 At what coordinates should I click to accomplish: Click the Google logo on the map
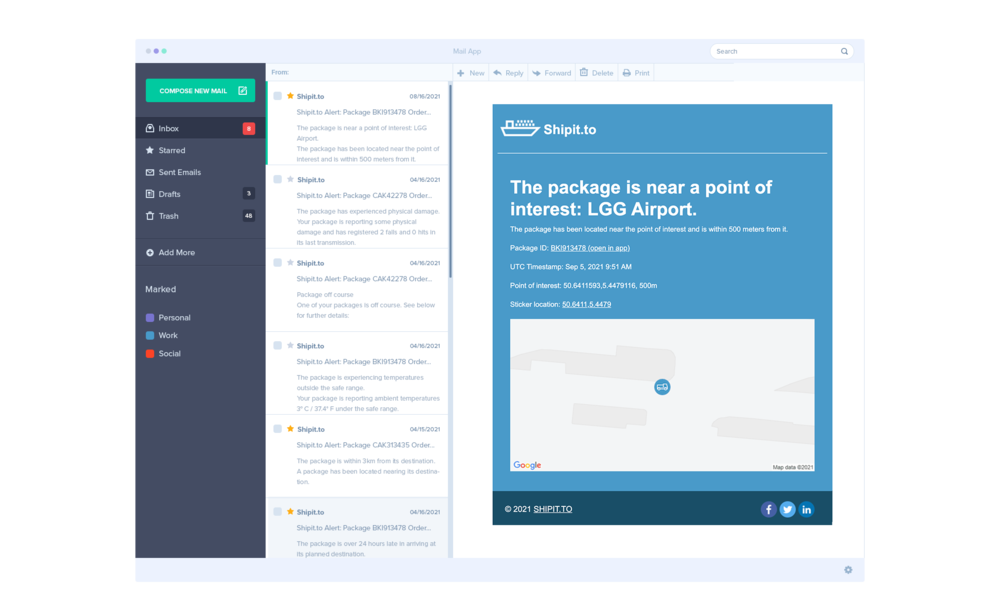point(527,465)
